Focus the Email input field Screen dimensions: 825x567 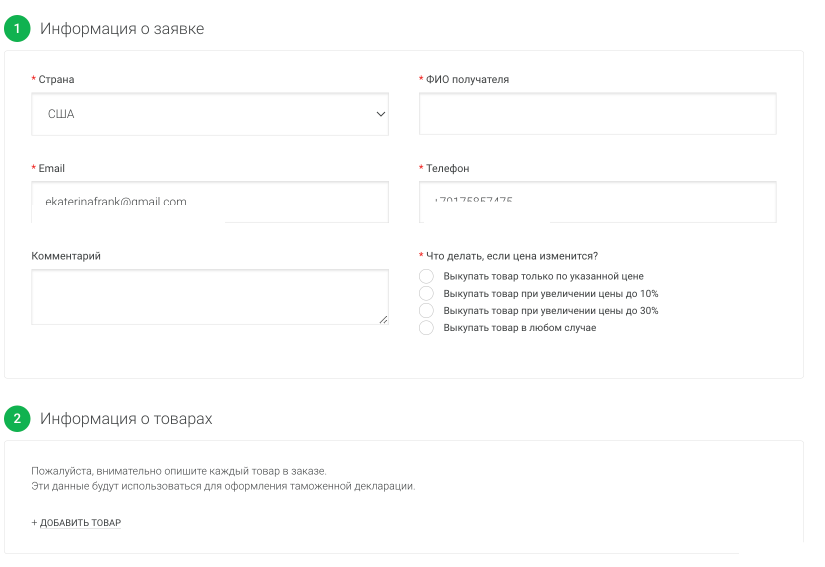[x=210, y=202]
